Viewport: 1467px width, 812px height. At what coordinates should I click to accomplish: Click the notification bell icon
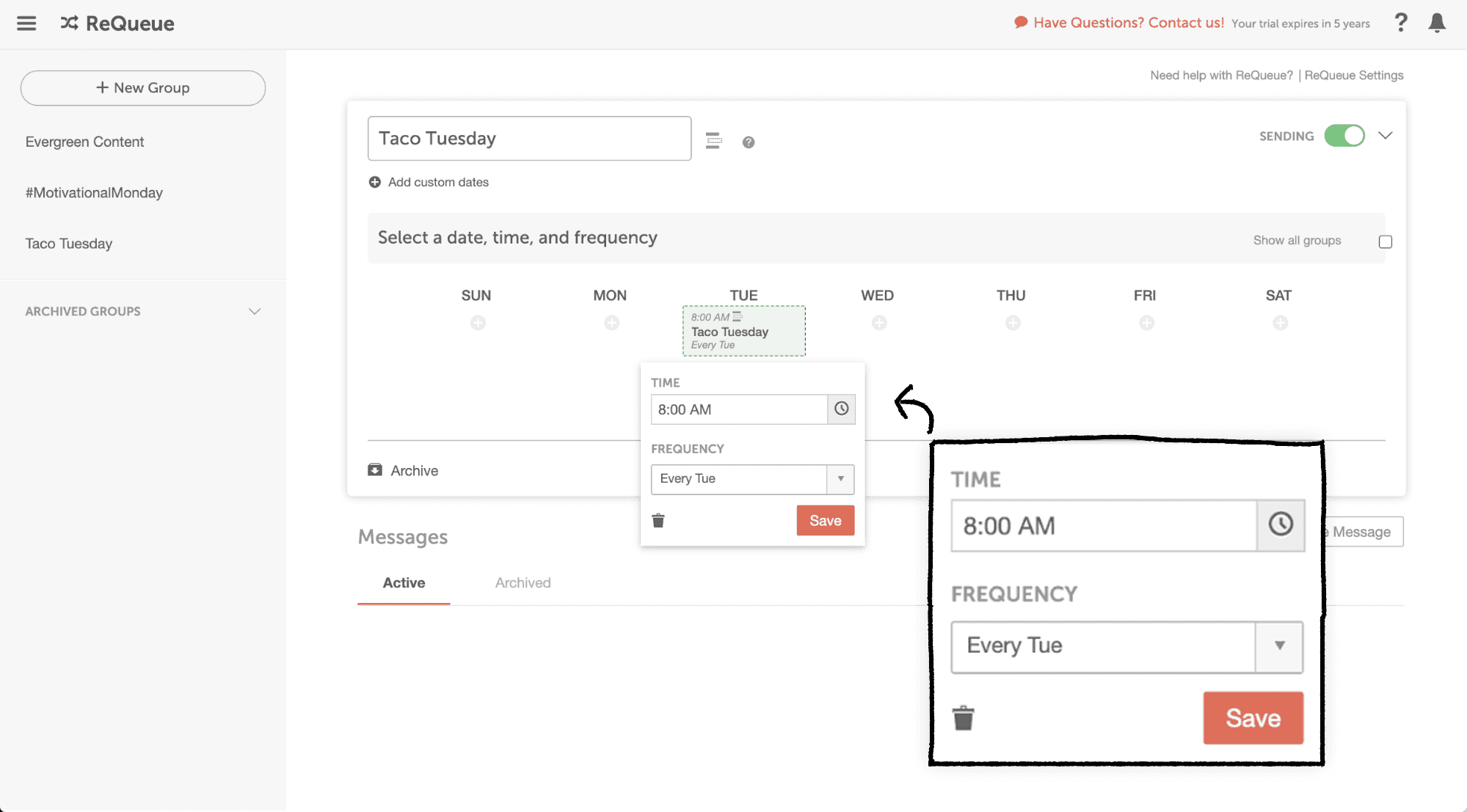pos(1437,23)
